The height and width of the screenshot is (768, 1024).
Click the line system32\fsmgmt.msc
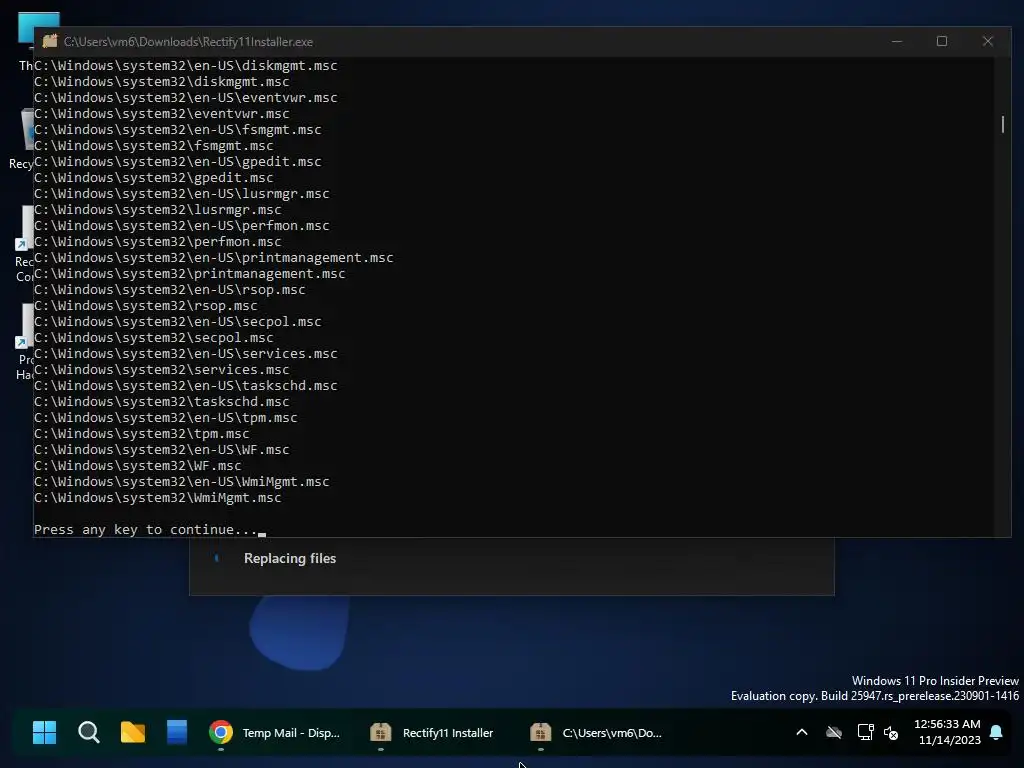[153, 146]
